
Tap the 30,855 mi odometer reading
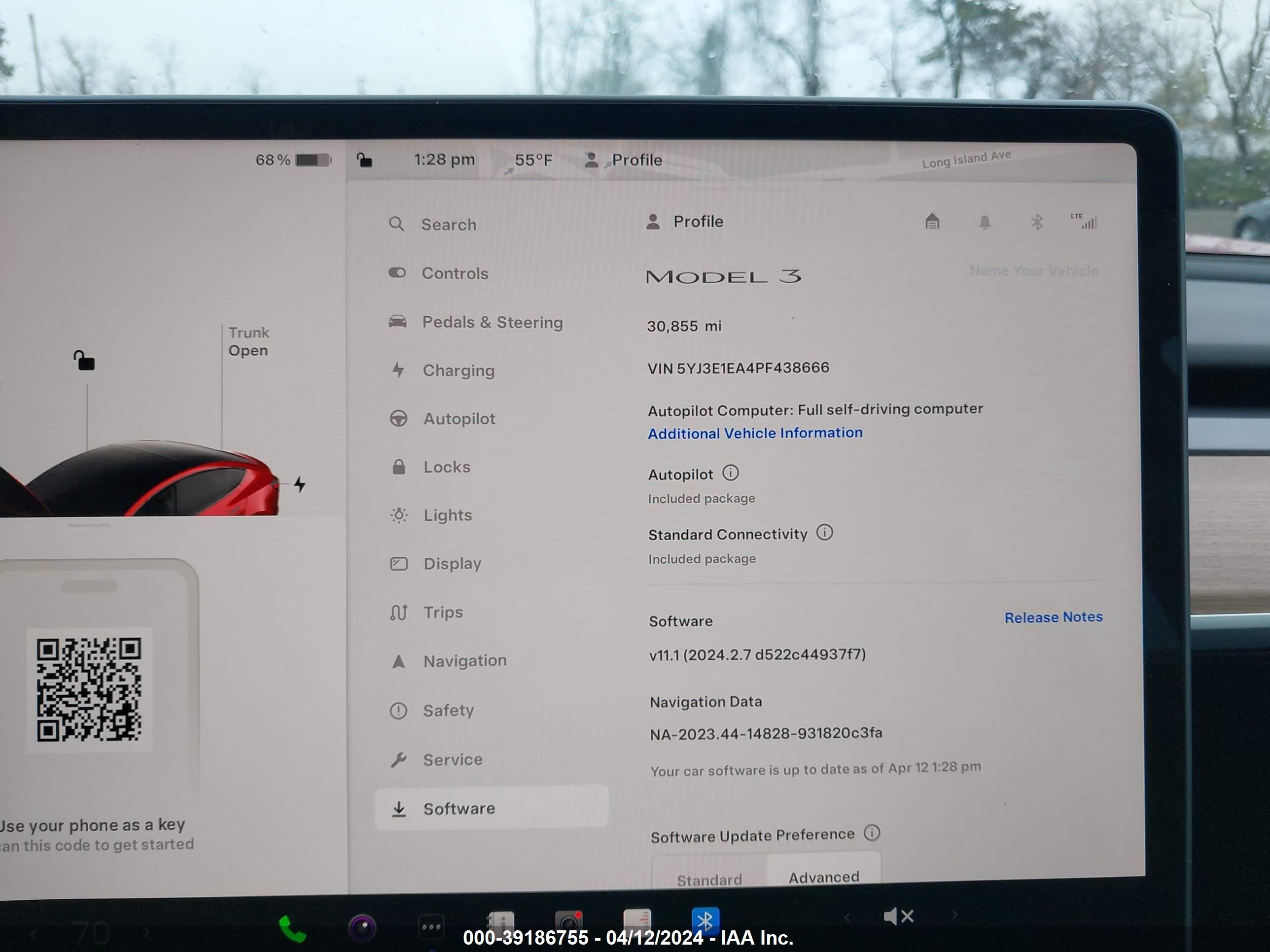tap(684, 326)
